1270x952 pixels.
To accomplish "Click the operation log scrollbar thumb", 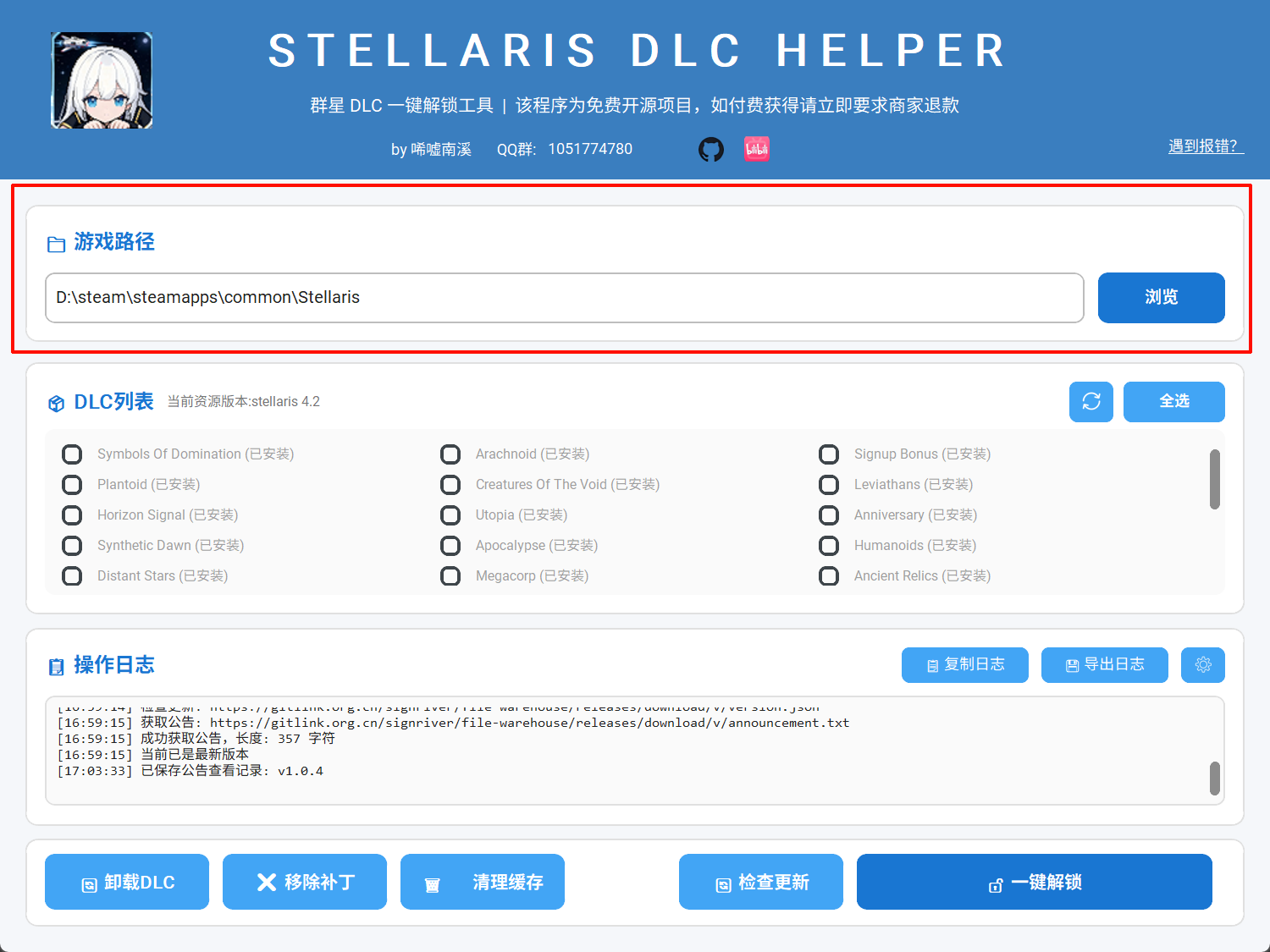I will click(x=1215, y=779).
